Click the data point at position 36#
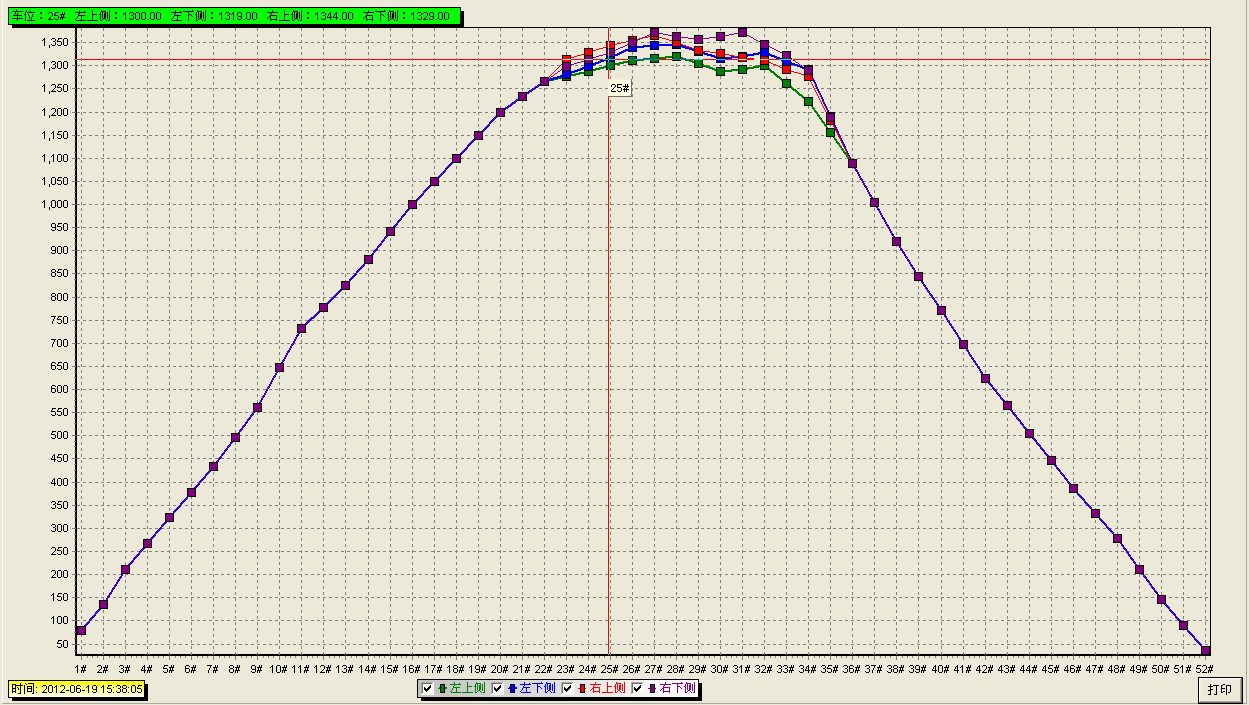 (x=852, y=163)
